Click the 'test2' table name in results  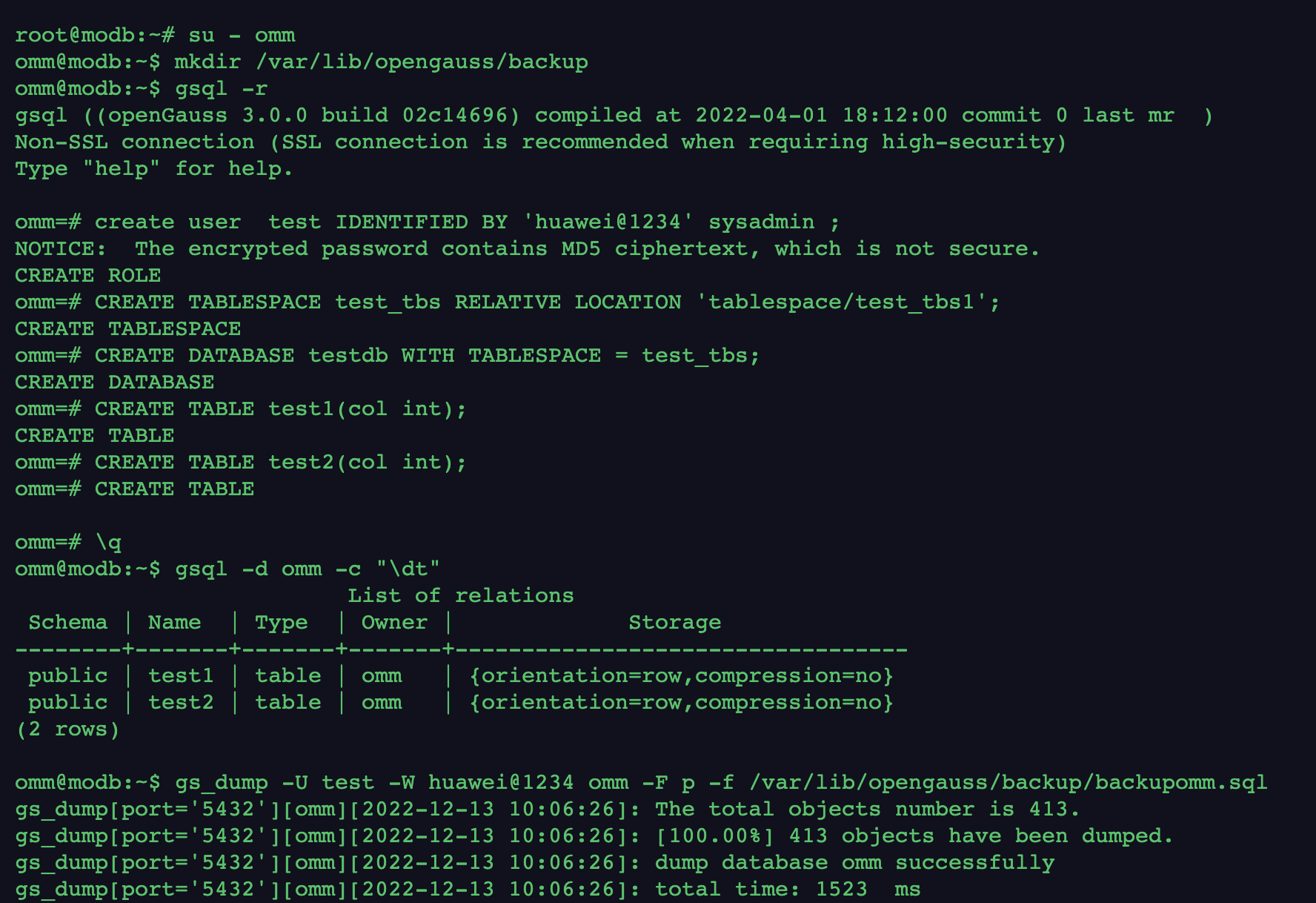(x=180, y=702)
